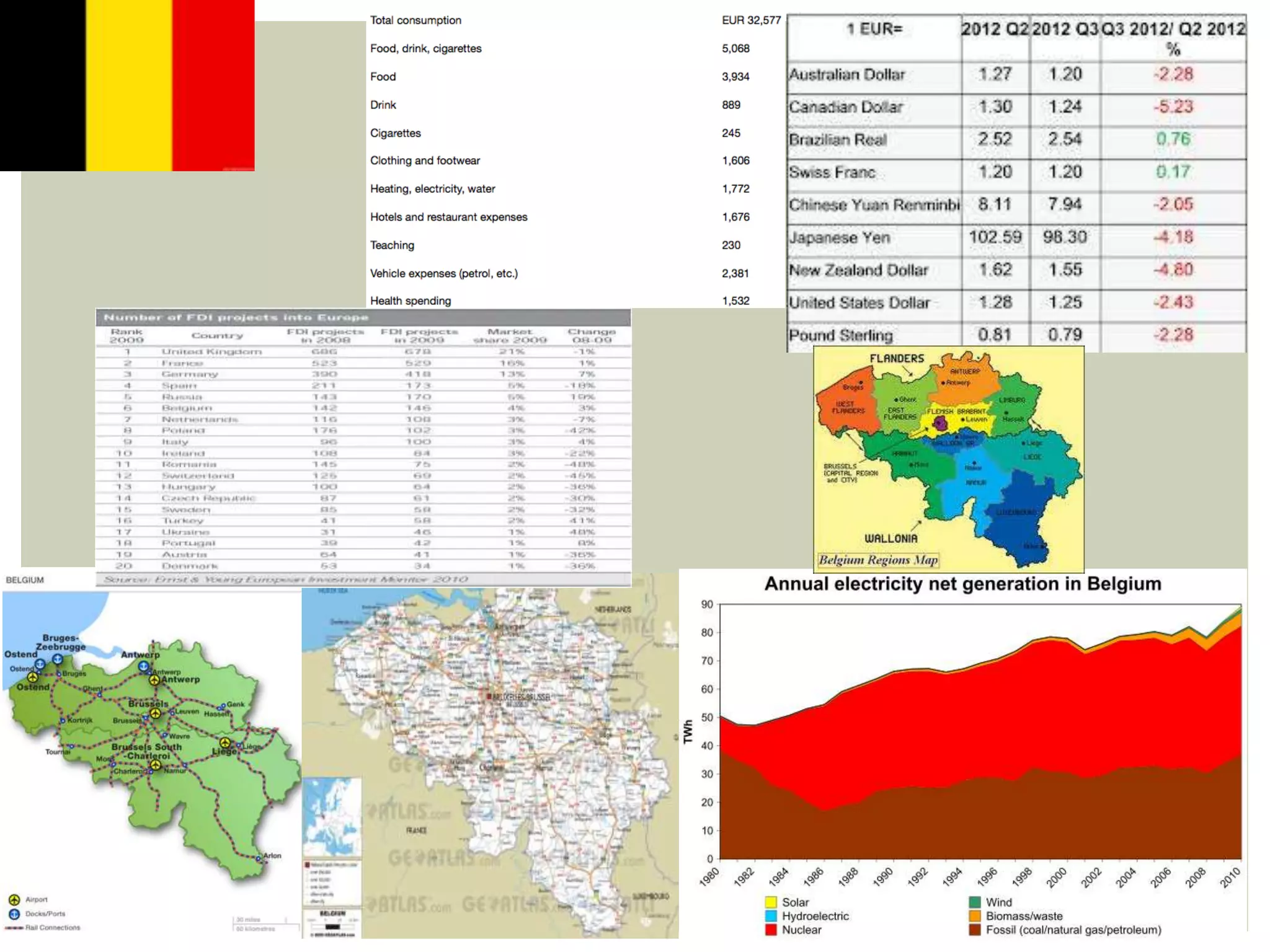Click the Total consumption row label

pyautogui.click(x=415, y=20)
